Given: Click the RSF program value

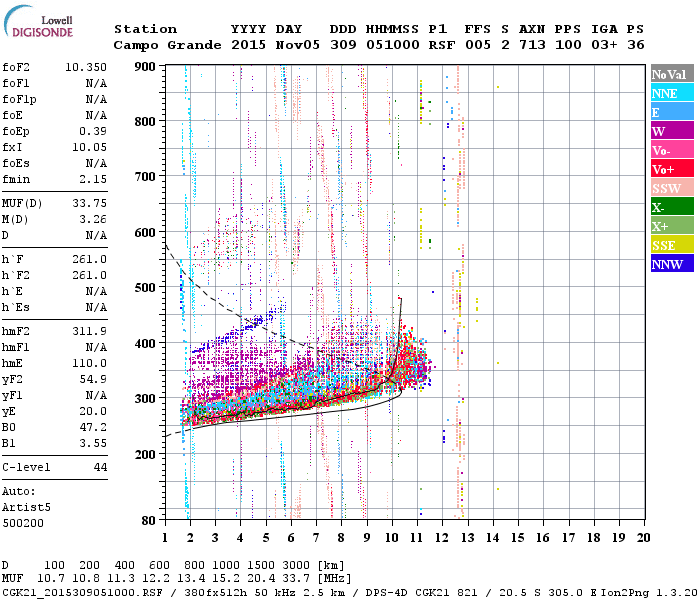Looking at the screenshot, I should [442, 45].
